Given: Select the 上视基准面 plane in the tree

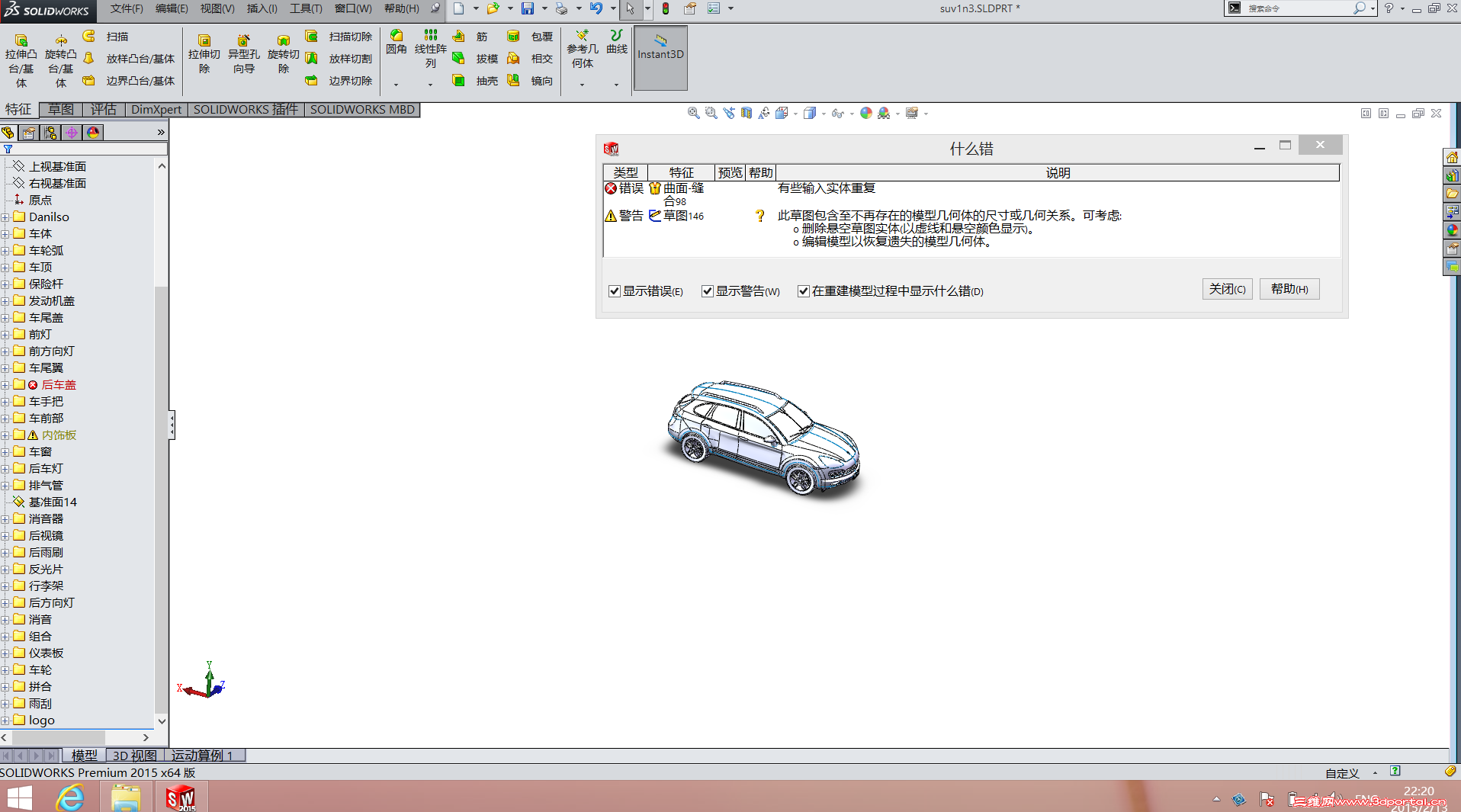Looking at the screenshot, I should point(57,167).
